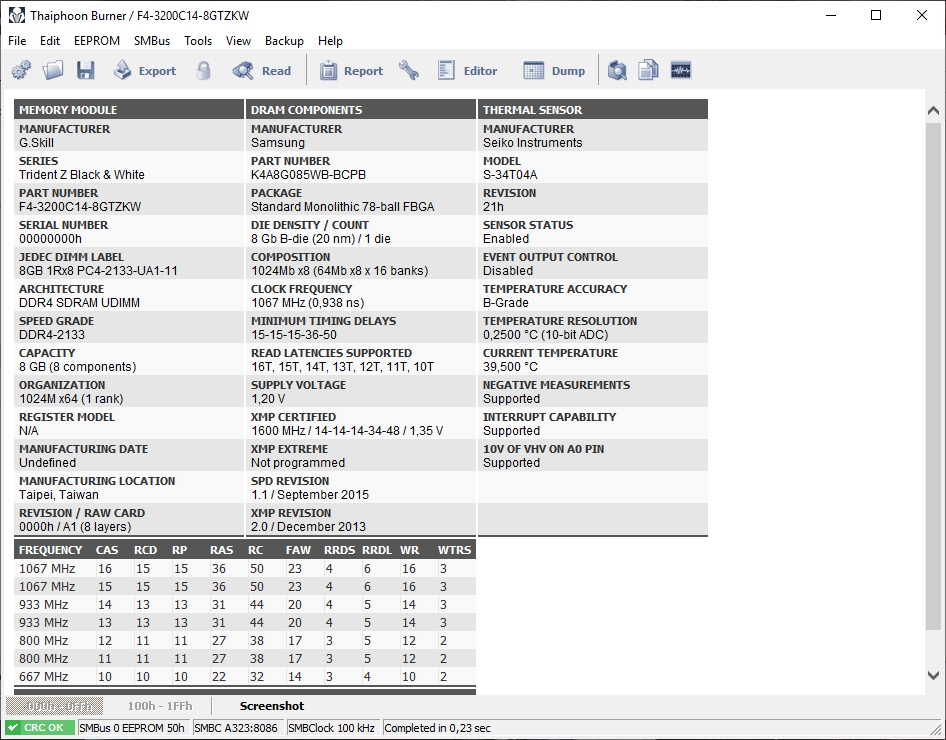Click the CRC OK status indicator
The width and height of the screenshot is (946, 740).
[x=40, y=728]
